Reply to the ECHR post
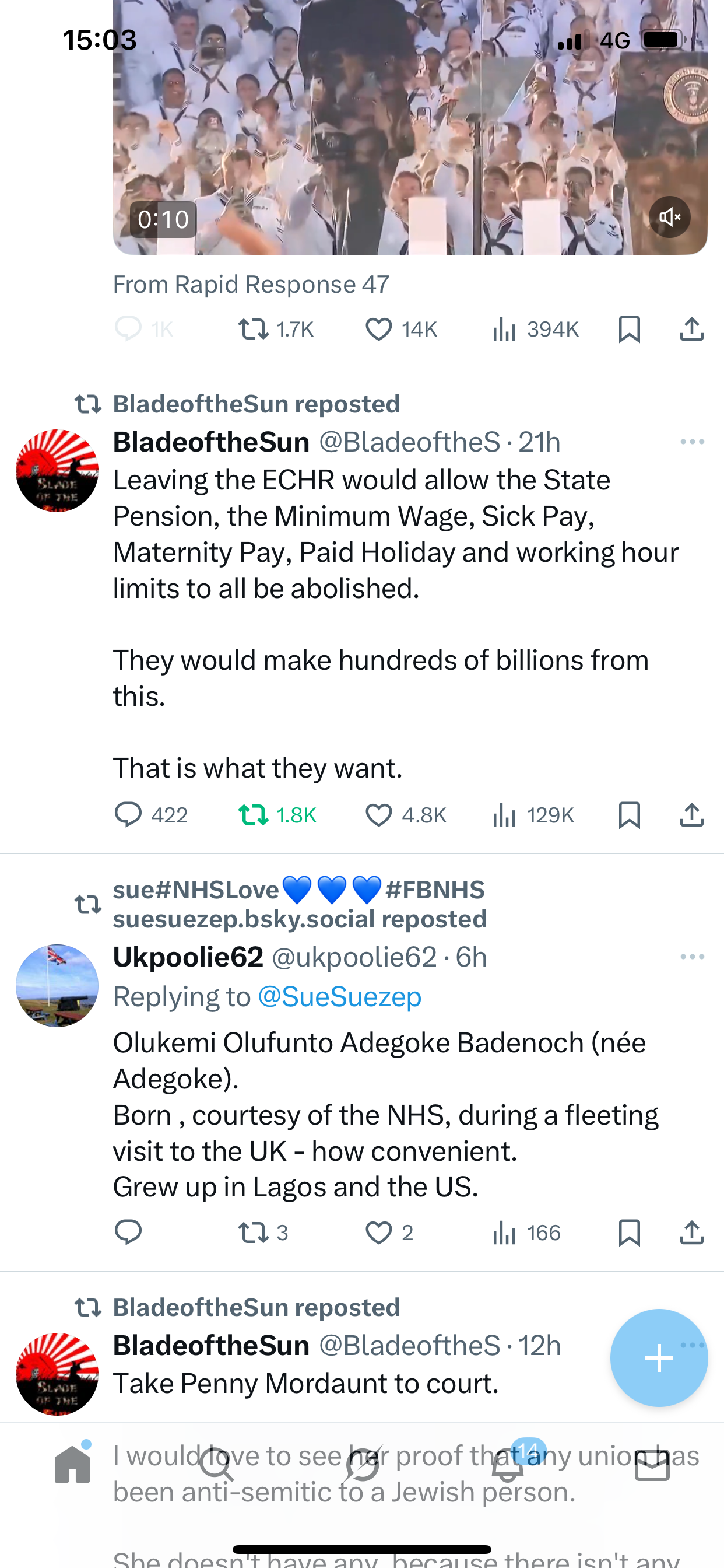The image size is (724, 1568). (128, 815)
